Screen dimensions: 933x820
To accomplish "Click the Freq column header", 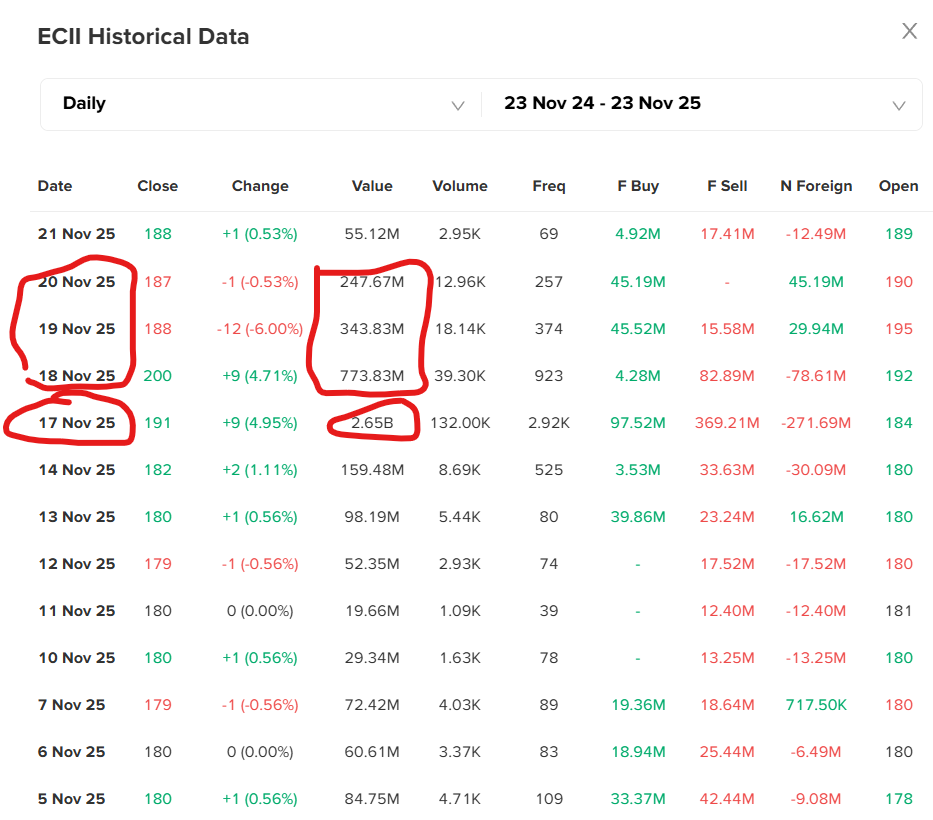I will click(549, 186).
